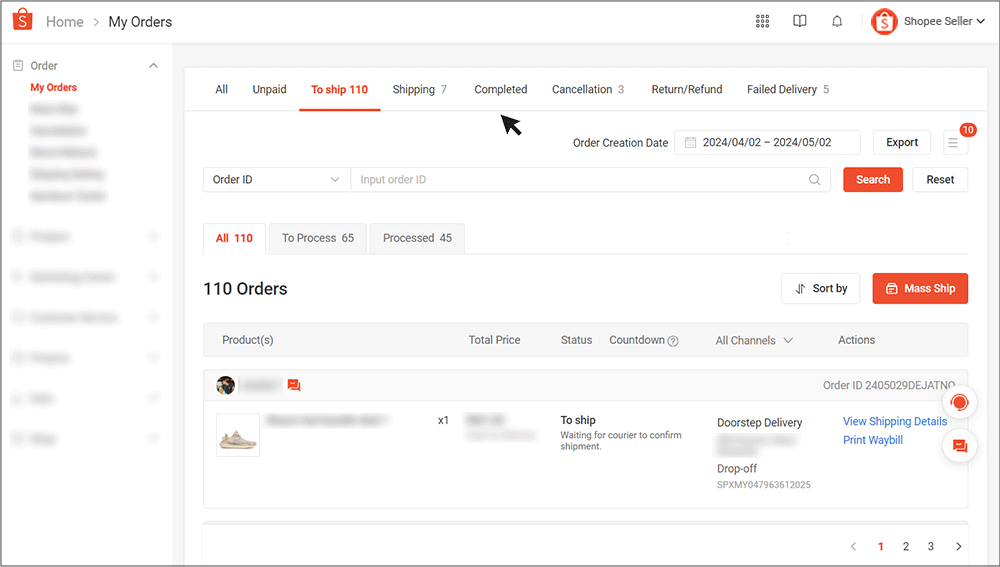Screen dimensions: 1000x567
Task: Switch to the Unpaid tab
Action: pos(269,89)
